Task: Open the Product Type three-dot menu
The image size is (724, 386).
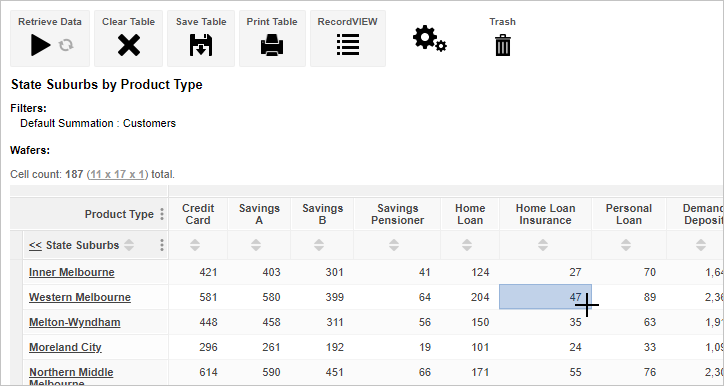Action: pyautogui.click(x=162, y=214)
